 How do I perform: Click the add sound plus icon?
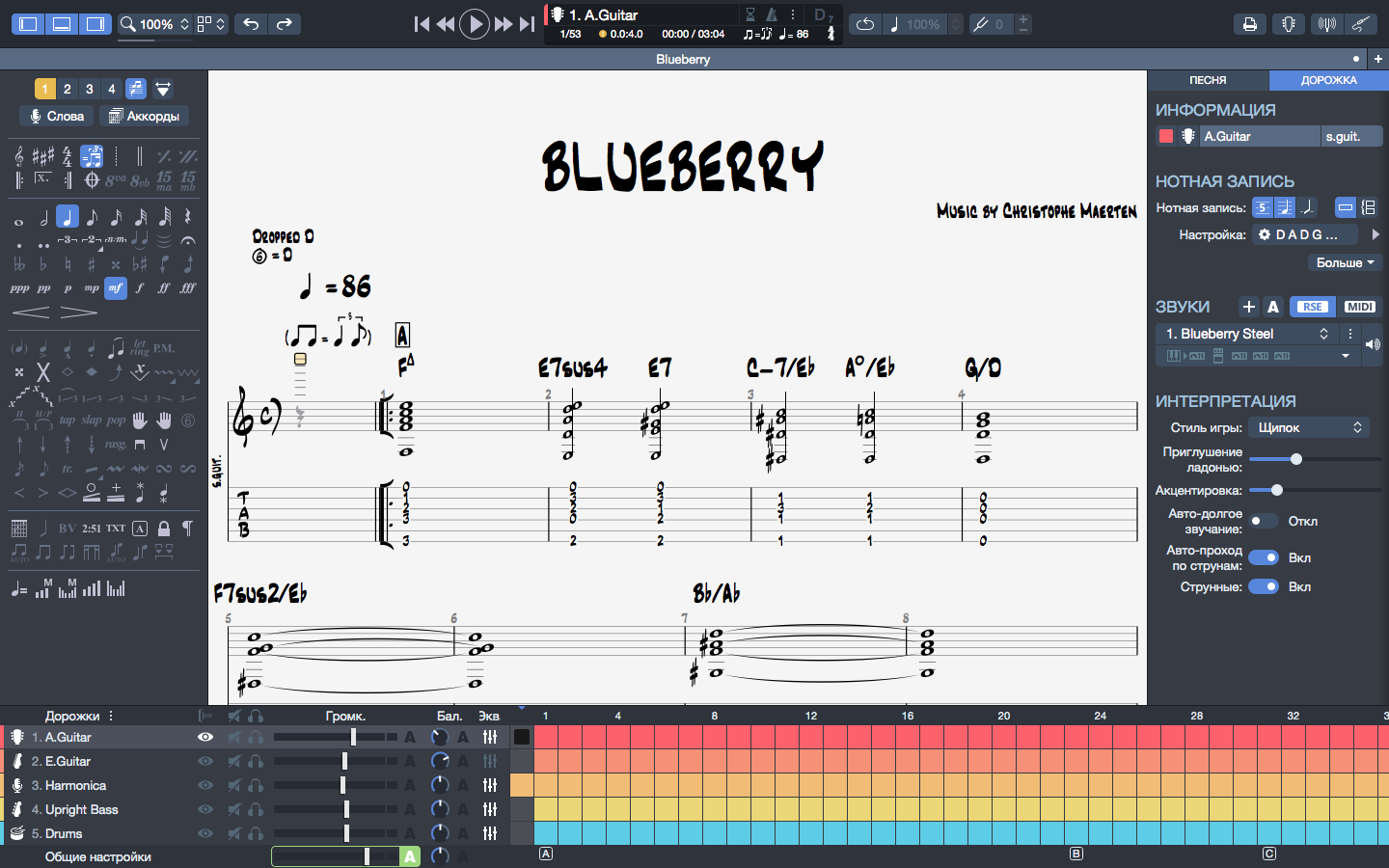tap(1248, 307)
